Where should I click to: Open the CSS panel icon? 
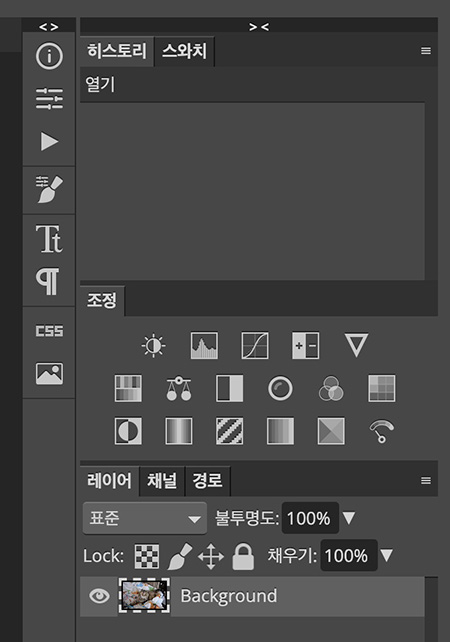(x=49, y=331)
